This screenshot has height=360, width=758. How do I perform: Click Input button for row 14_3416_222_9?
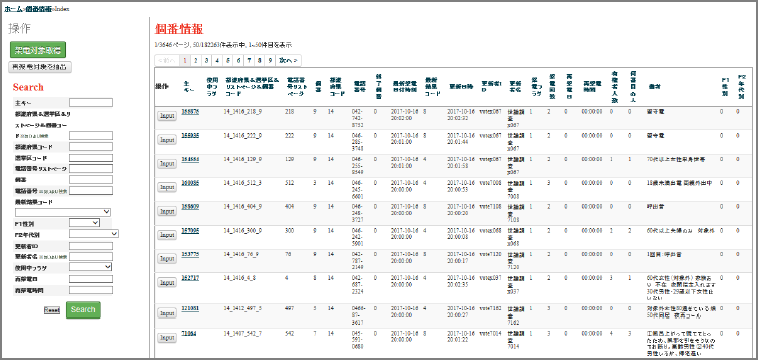[x=167, y=140]
